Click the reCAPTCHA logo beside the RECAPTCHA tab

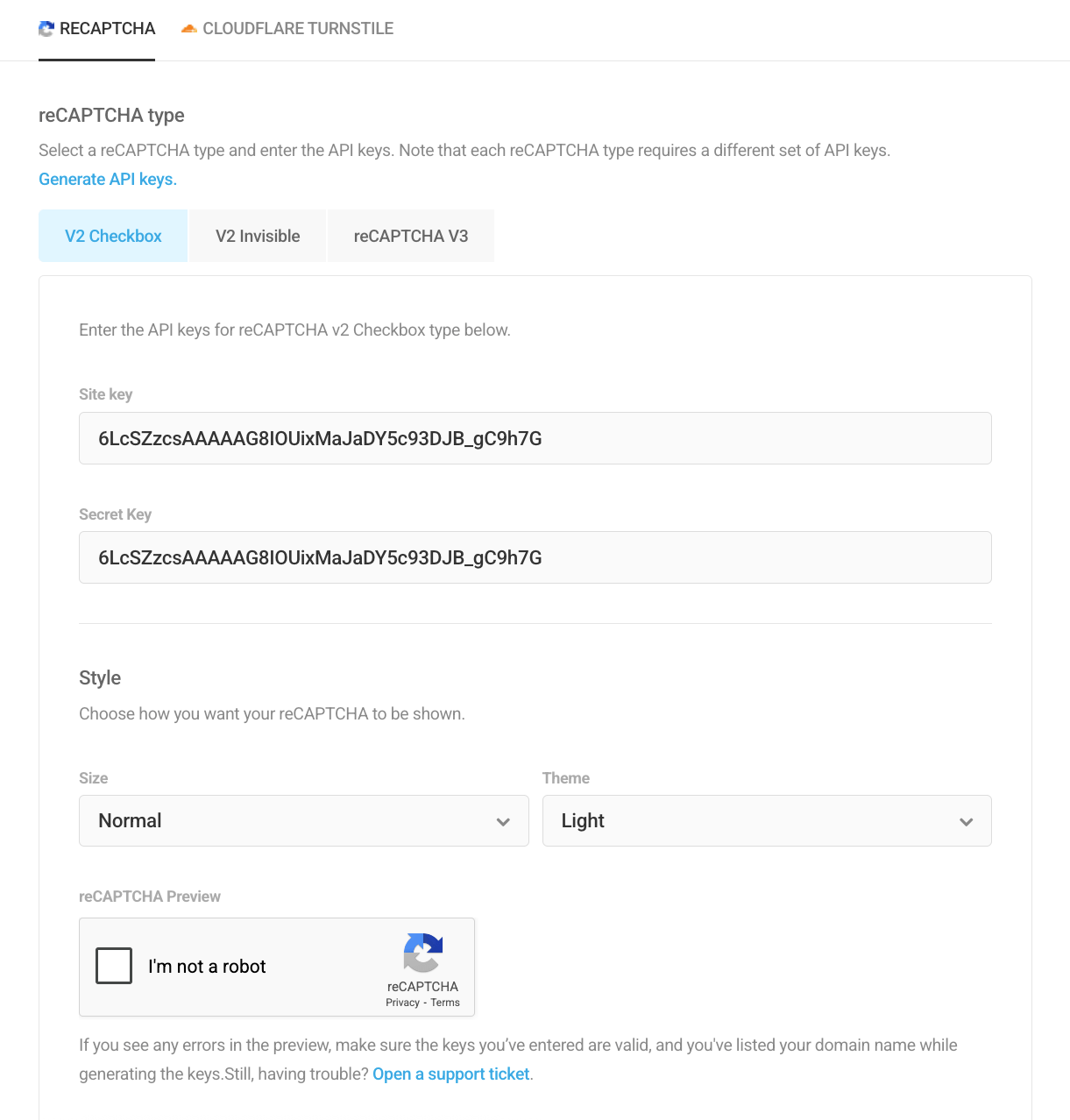tap(45, 28)
